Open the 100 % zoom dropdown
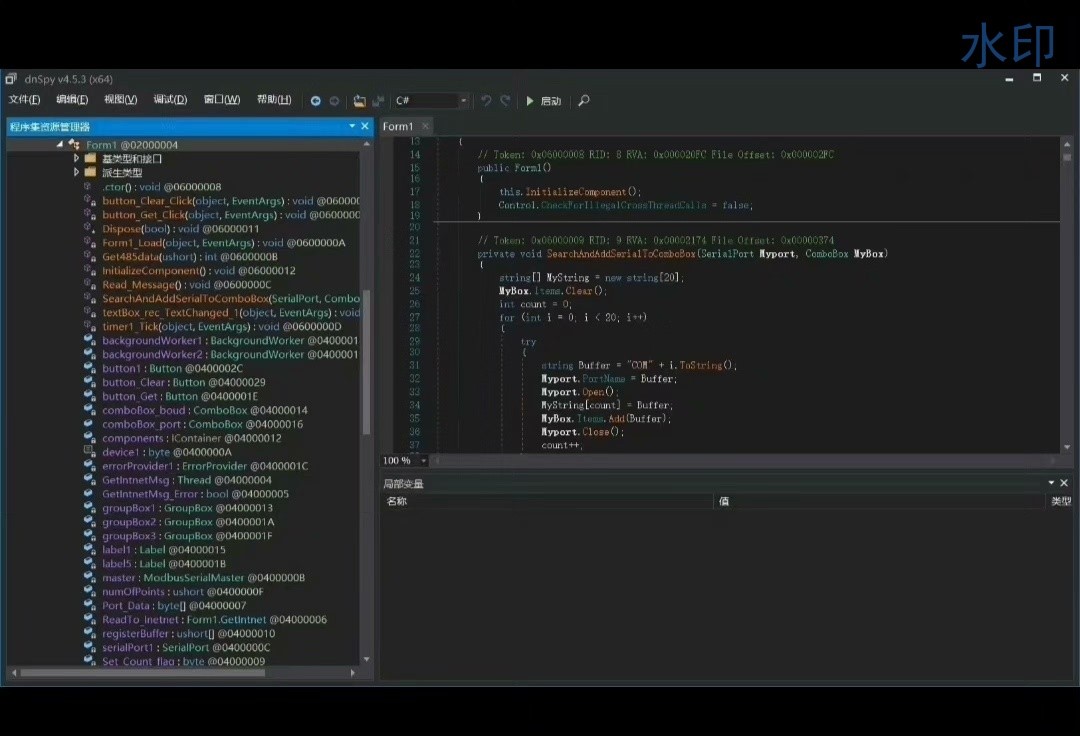 coord(424,461)
